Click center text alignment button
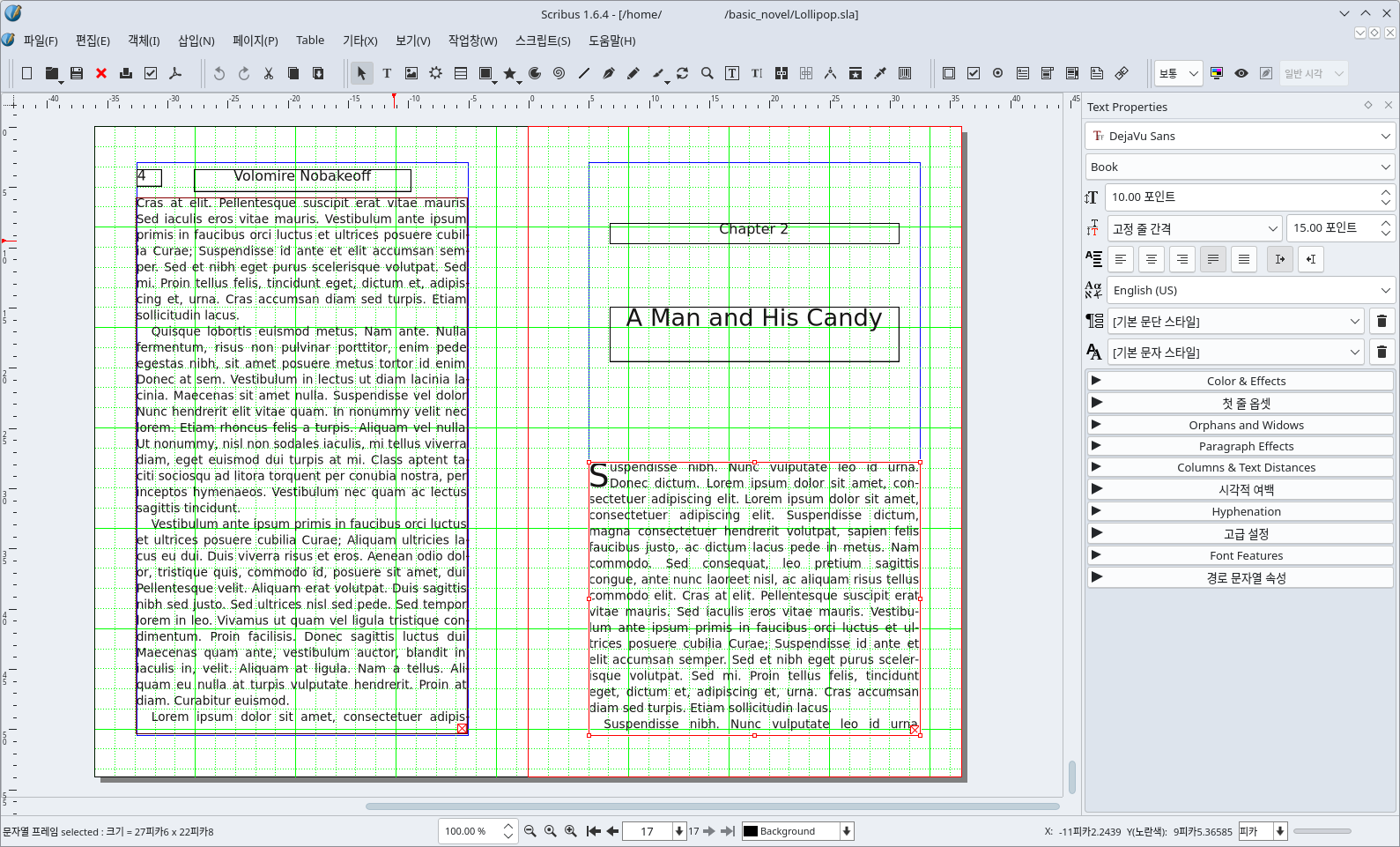 click(1151, 259)
